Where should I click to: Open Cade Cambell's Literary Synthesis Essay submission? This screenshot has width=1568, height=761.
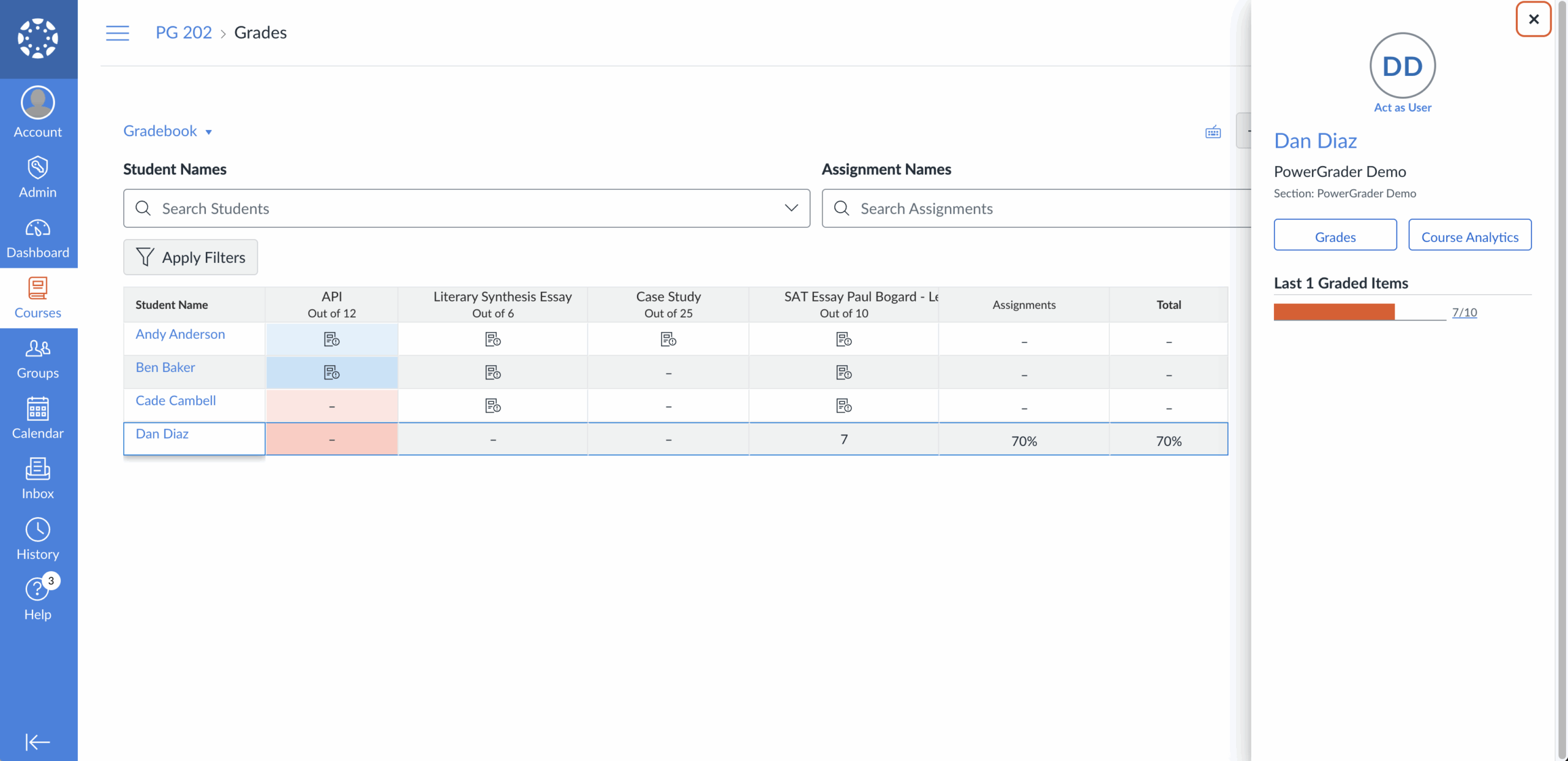click(x=492, y=406)
